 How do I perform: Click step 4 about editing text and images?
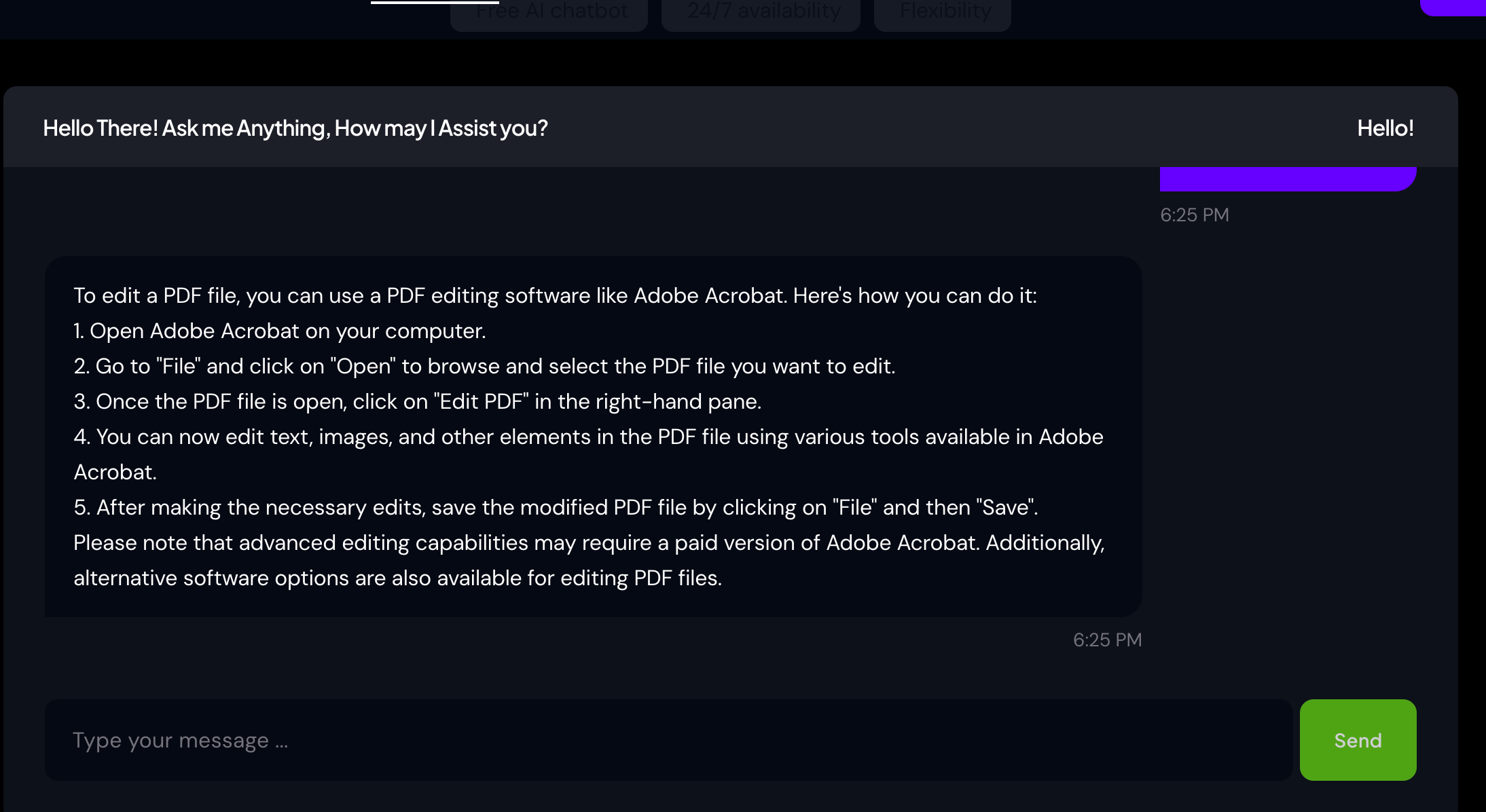588,437
